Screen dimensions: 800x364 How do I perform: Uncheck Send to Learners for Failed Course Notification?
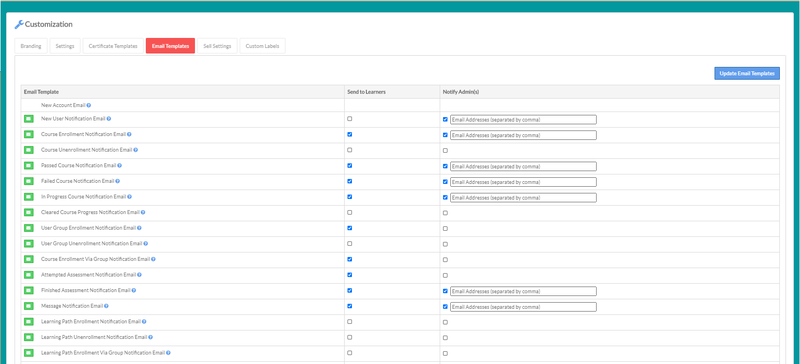pyautogui.click(x=349, y=181)
